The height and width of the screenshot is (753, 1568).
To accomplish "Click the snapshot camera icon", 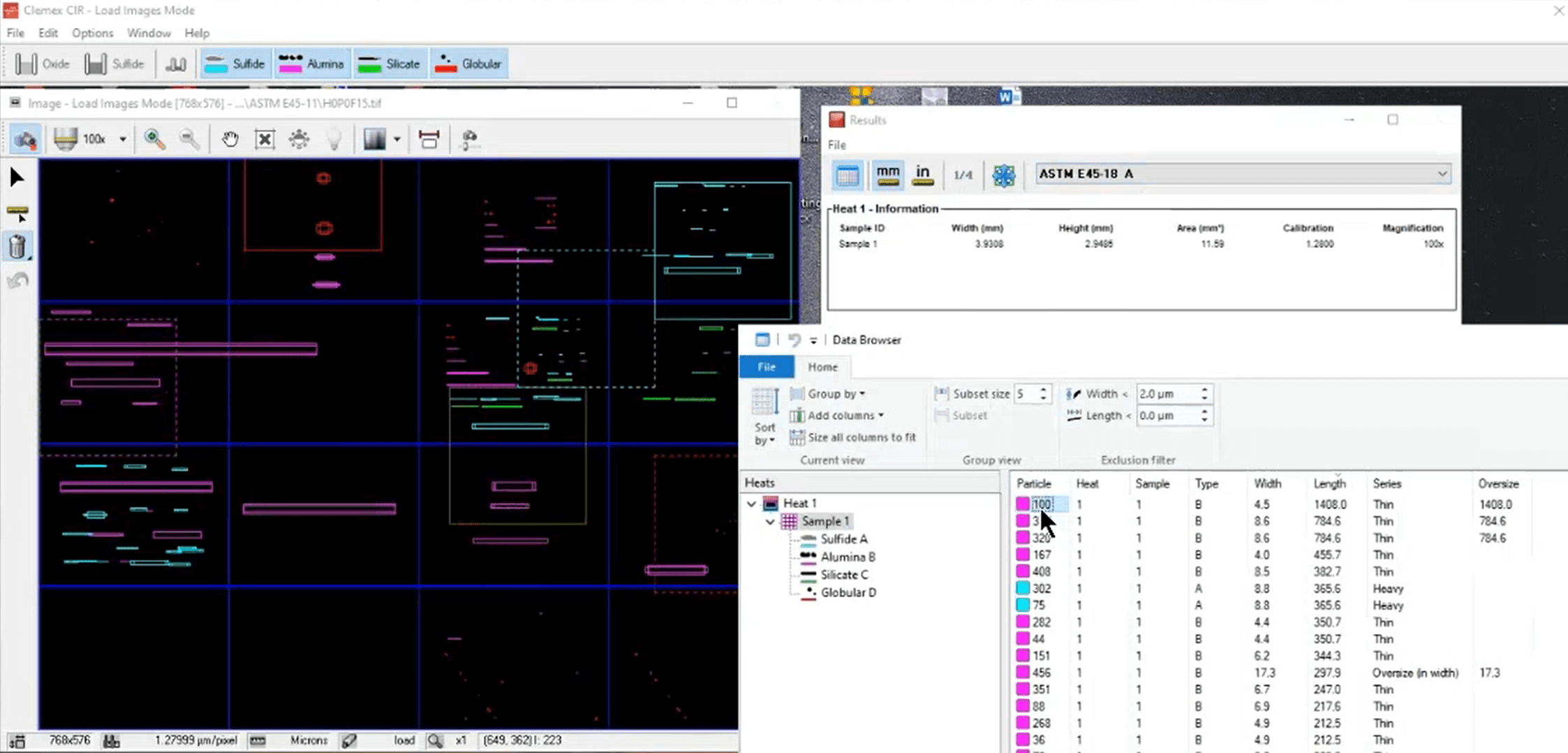I will tap(25, 139).
